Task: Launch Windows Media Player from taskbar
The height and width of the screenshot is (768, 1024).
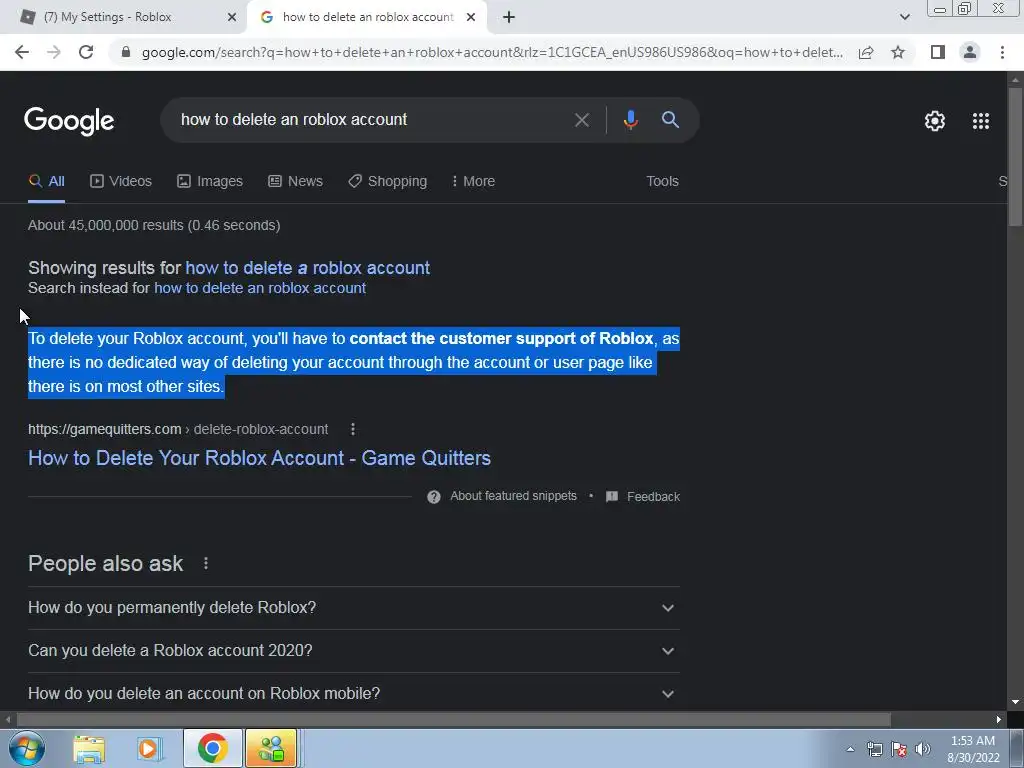Action: pos(150,748)
